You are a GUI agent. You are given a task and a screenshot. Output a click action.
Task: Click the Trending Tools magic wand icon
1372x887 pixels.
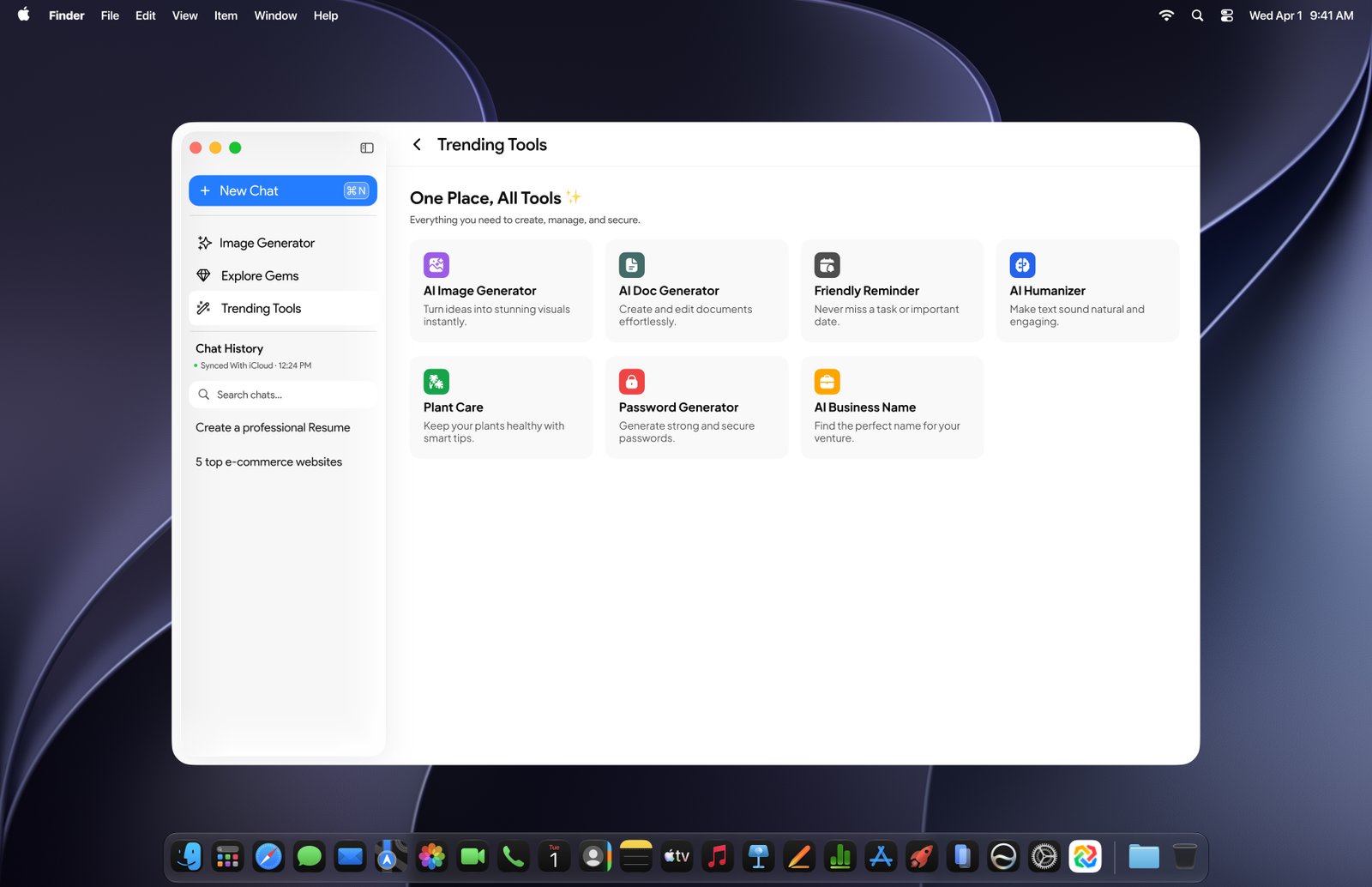pos(203,308)
